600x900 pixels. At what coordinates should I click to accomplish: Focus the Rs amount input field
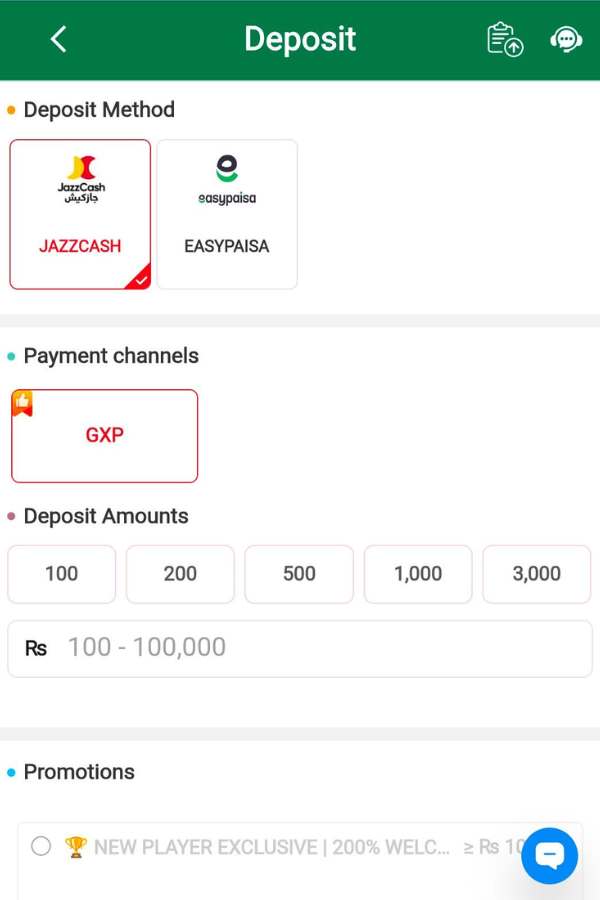click(x=300, y=649)
